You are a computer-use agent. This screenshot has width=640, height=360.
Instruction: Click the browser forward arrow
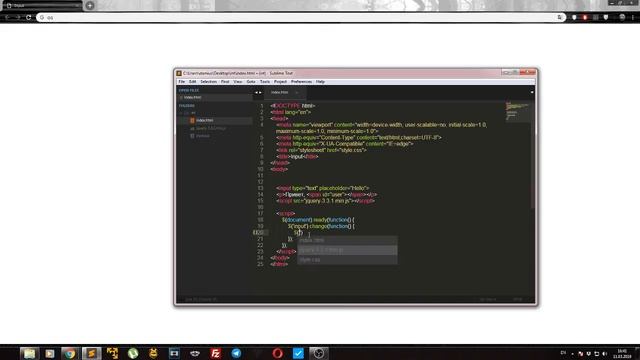[18, 17]
